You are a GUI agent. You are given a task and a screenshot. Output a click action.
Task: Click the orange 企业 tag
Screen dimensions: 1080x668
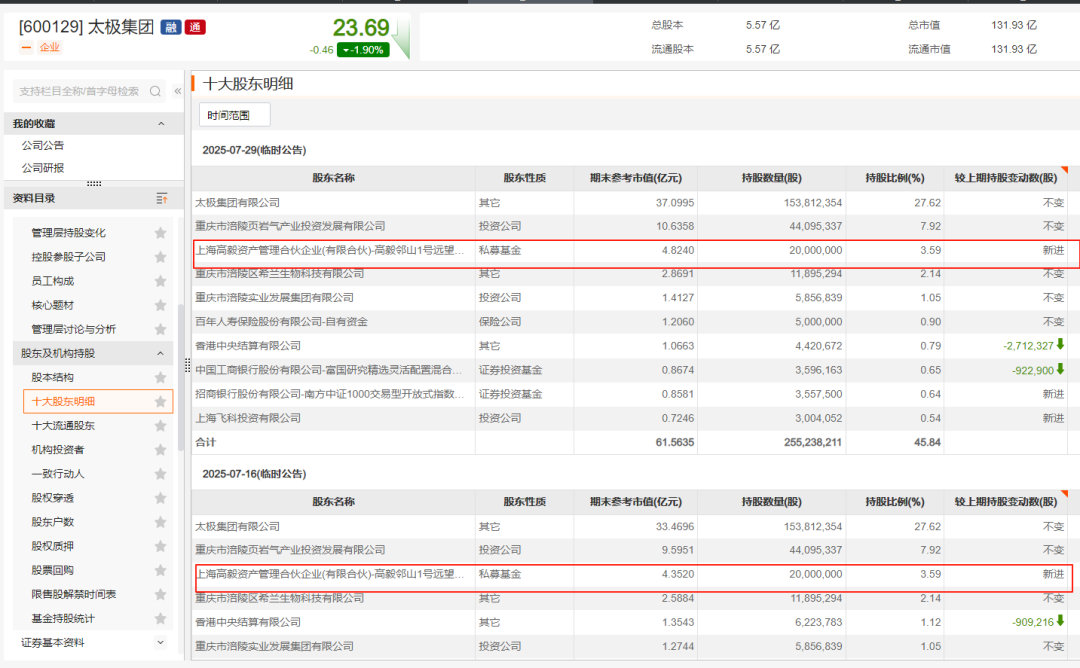tap(50, 47)
